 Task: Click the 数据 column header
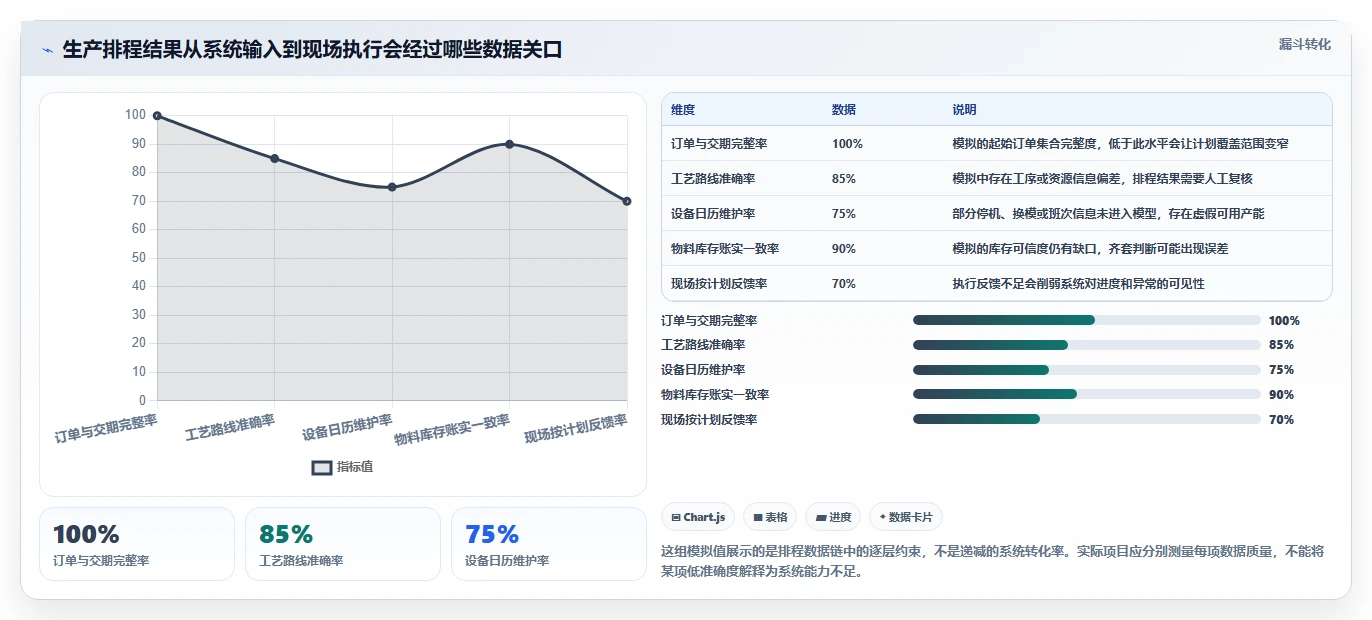(844, 110)
